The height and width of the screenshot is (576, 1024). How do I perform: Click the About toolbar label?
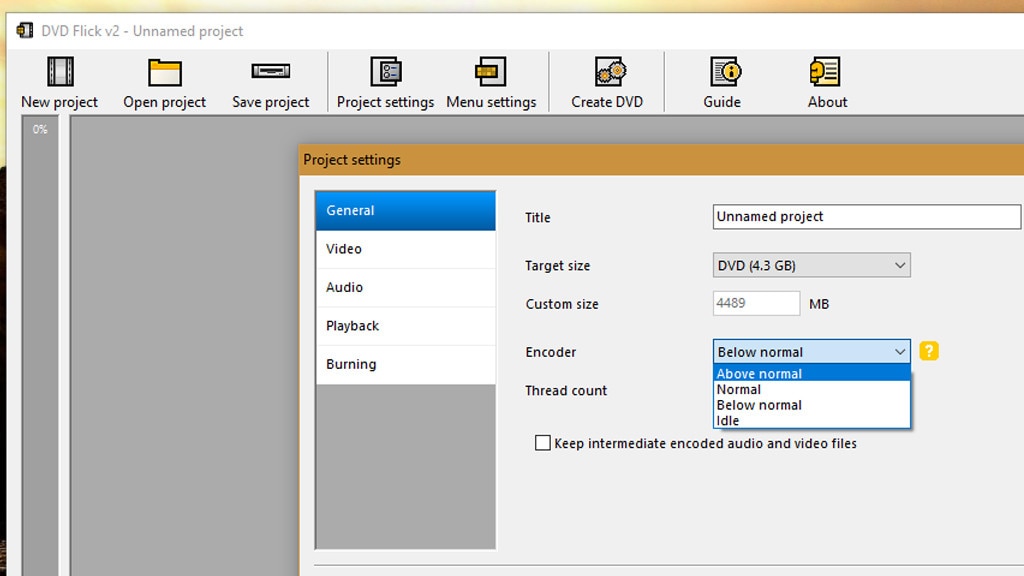[x=827, y=102]
